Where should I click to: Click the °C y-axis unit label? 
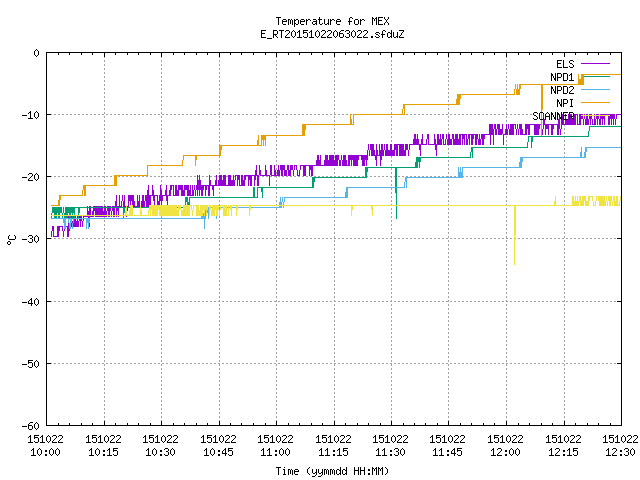tap(11, 240)
